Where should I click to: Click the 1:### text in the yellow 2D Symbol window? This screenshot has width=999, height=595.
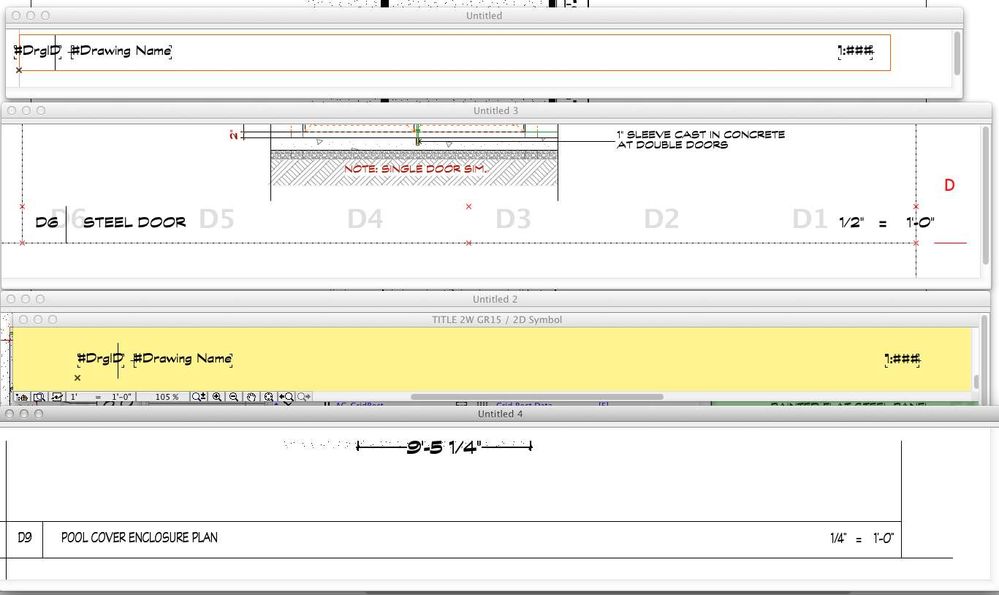tap(902, 359)
